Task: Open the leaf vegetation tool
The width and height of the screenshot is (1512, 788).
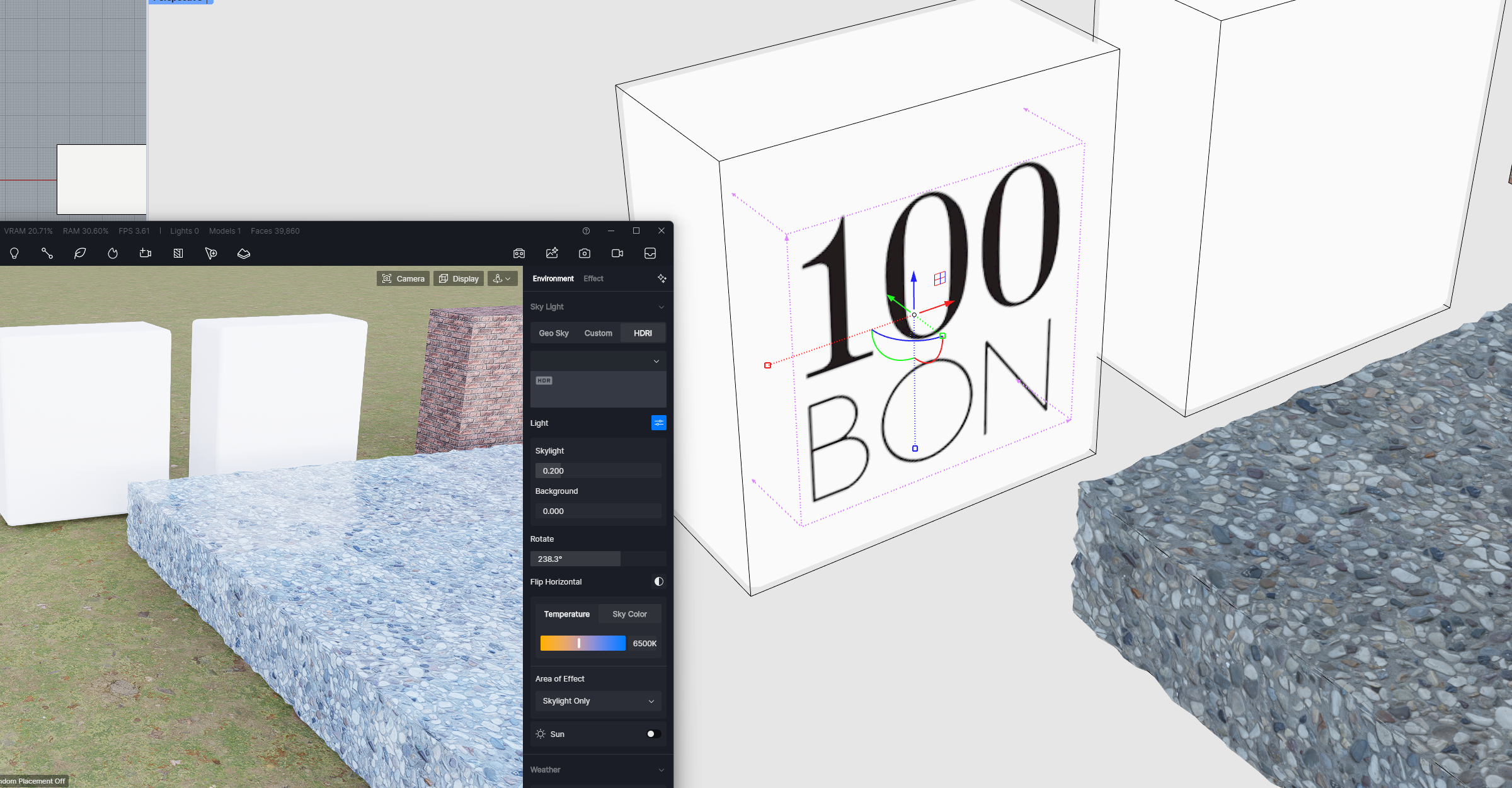Action: click(x=80, y=253)
